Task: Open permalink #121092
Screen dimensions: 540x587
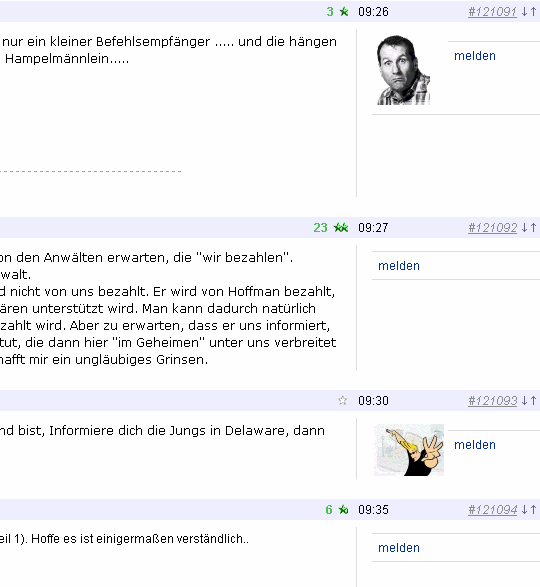Action: (x=492, y=228)
